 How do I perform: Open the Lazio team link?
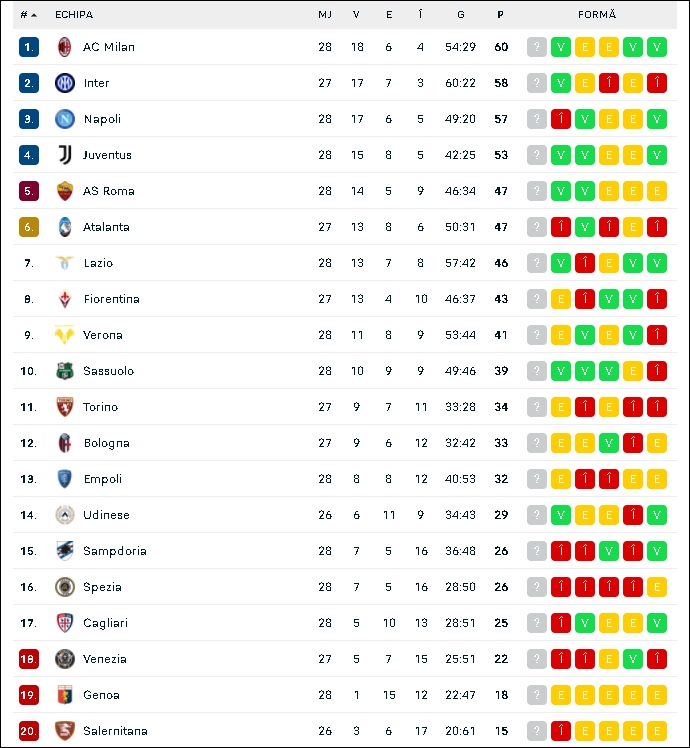98,263
